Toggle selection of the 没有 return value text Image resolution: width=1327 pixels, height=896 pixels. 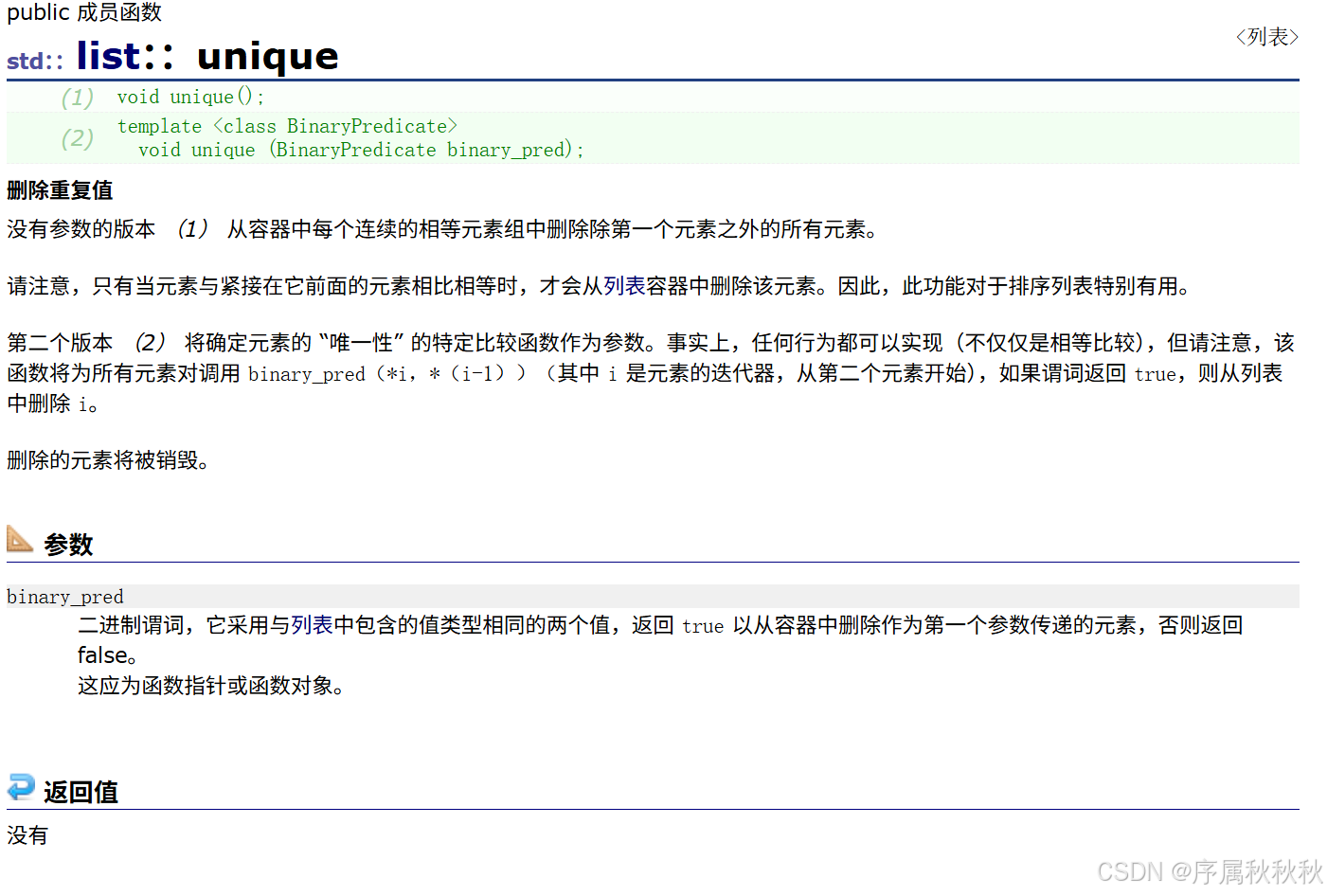tap(27, 834)
